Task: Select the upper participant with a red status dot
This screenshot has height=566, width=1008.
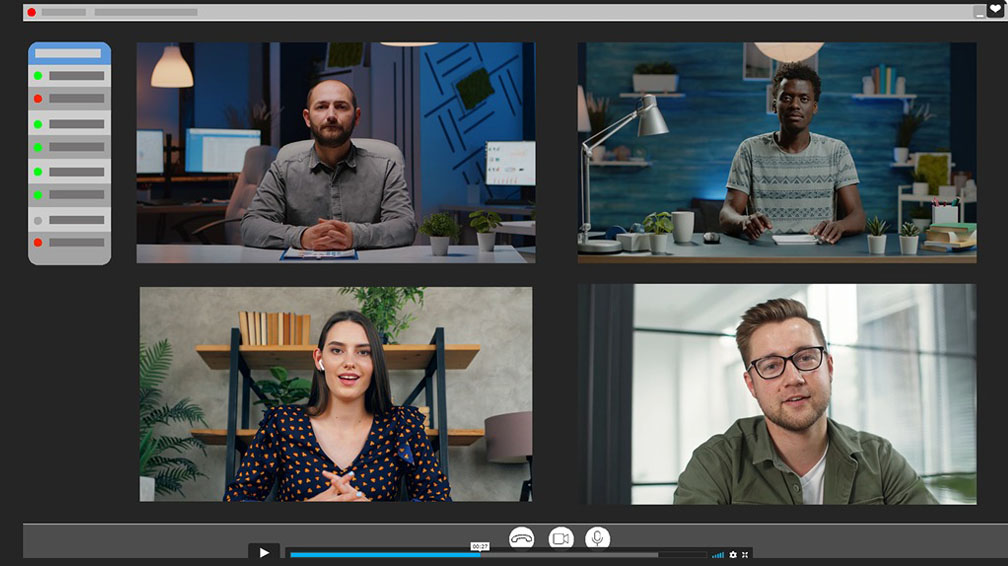Action: click(69, 99)
